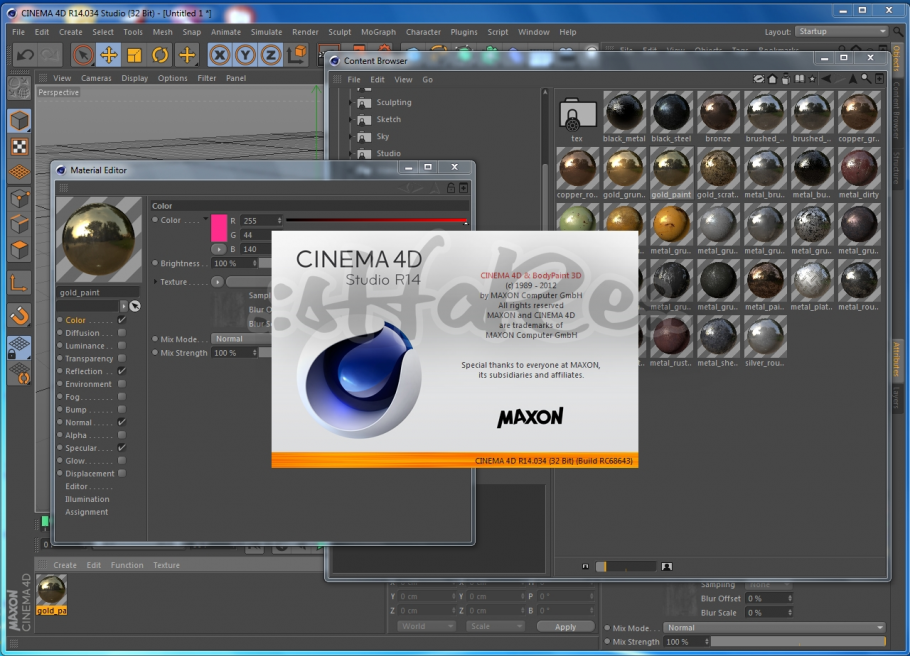This screenshot has height=656, width=910.
Task: Click the Content Browser bookmark star icon
Action: coord(812,79)
